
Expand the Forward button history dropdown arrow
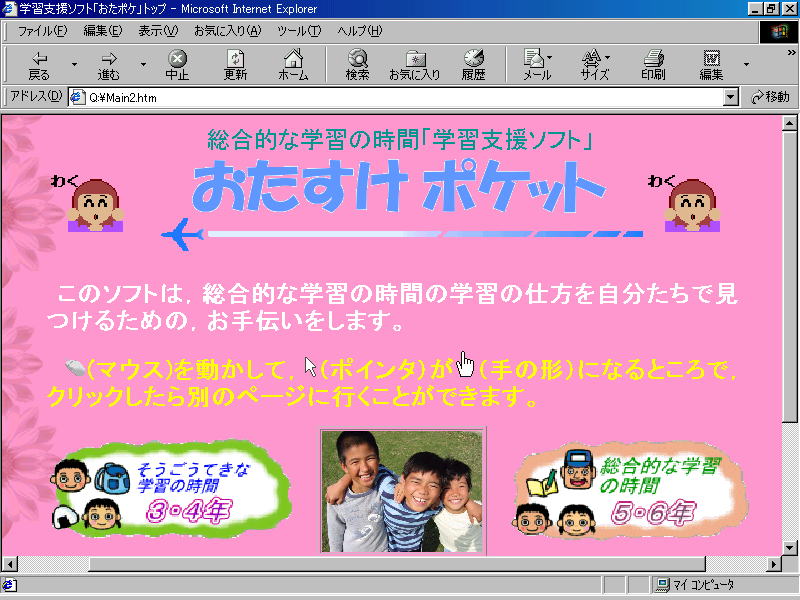coord(143,64)
